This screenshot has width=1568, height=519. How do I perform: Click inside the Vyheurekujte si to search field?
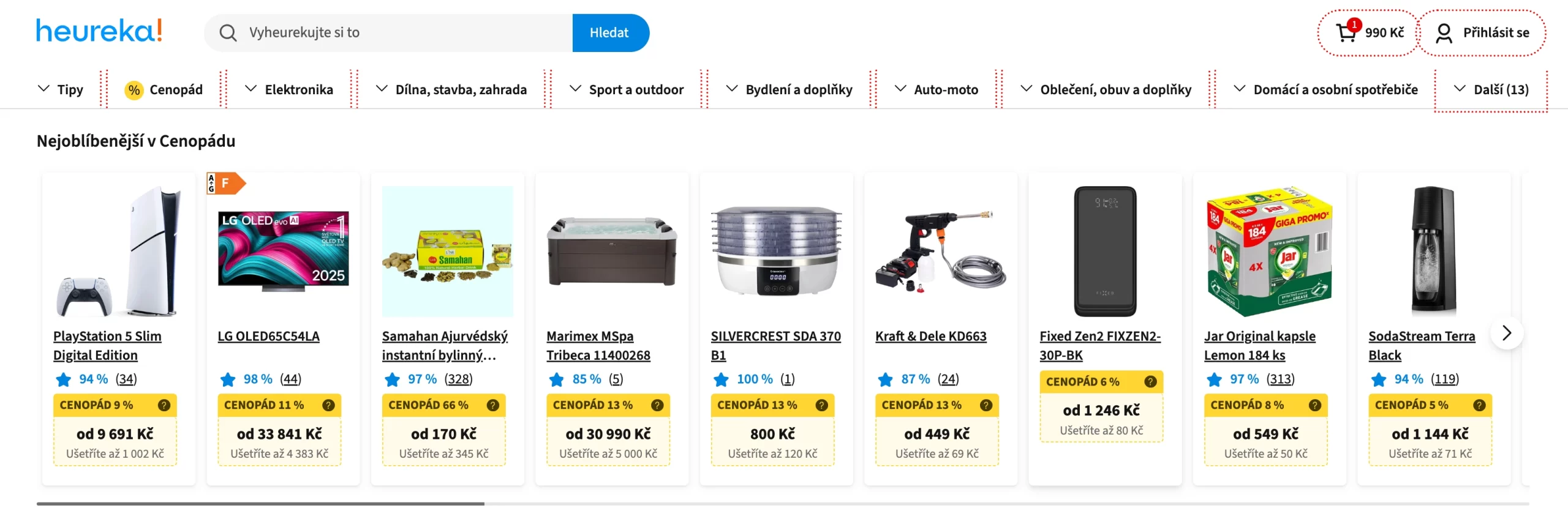tap(398, 32)
